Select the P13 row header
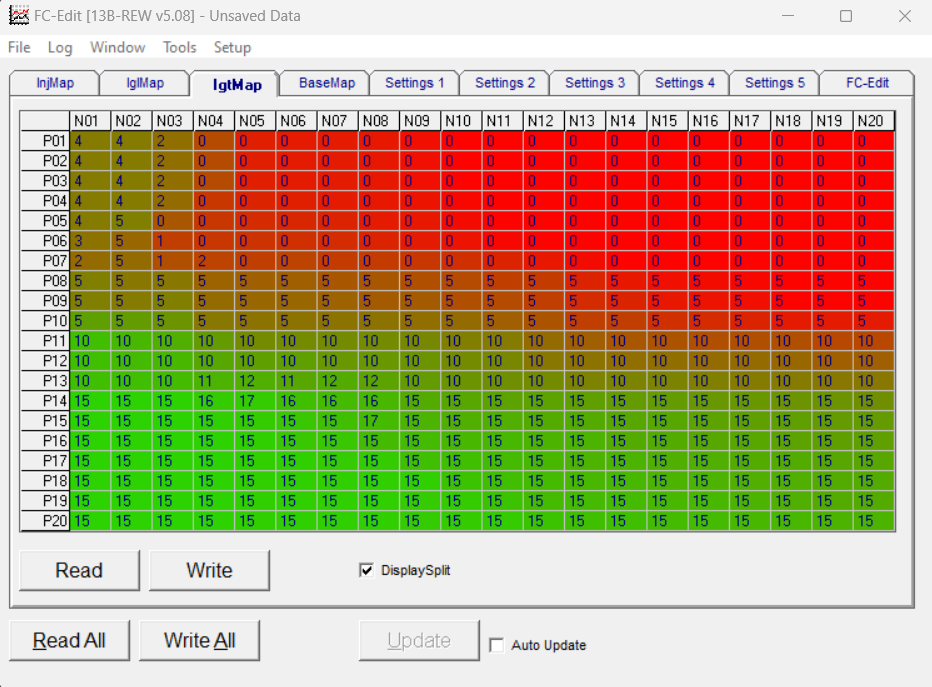 pos(45,381)
